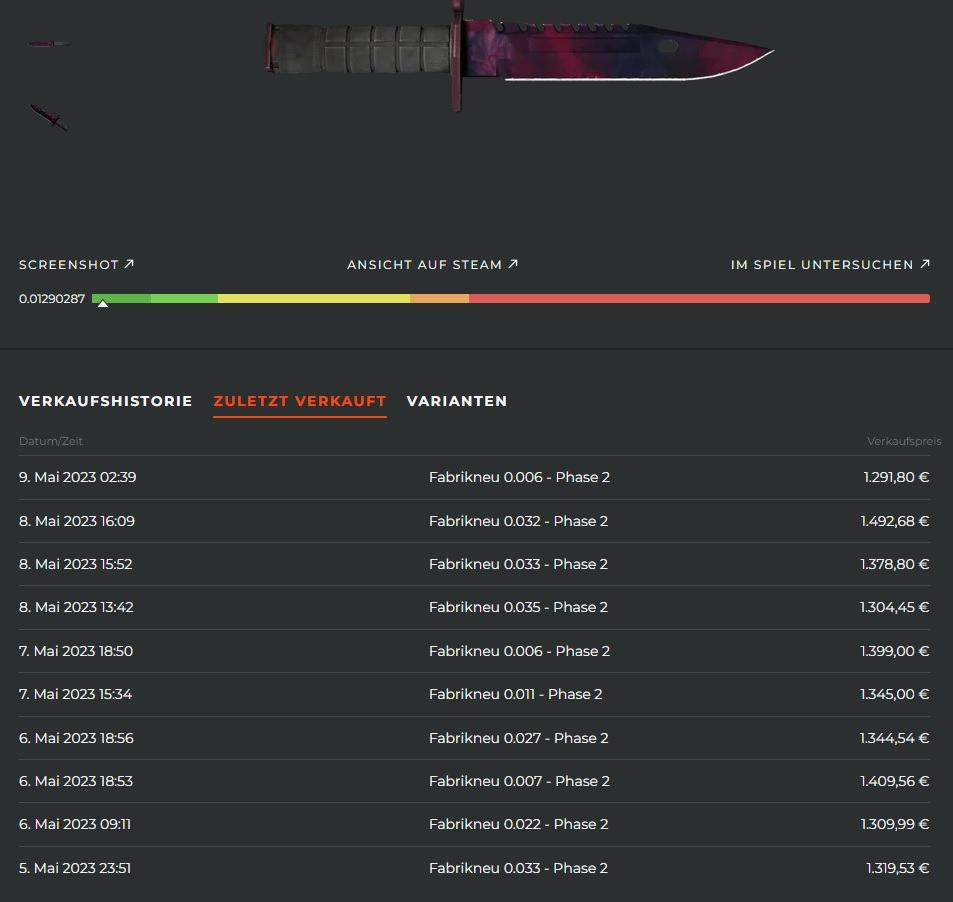Click price 1.319,53 €

point(898,868)
